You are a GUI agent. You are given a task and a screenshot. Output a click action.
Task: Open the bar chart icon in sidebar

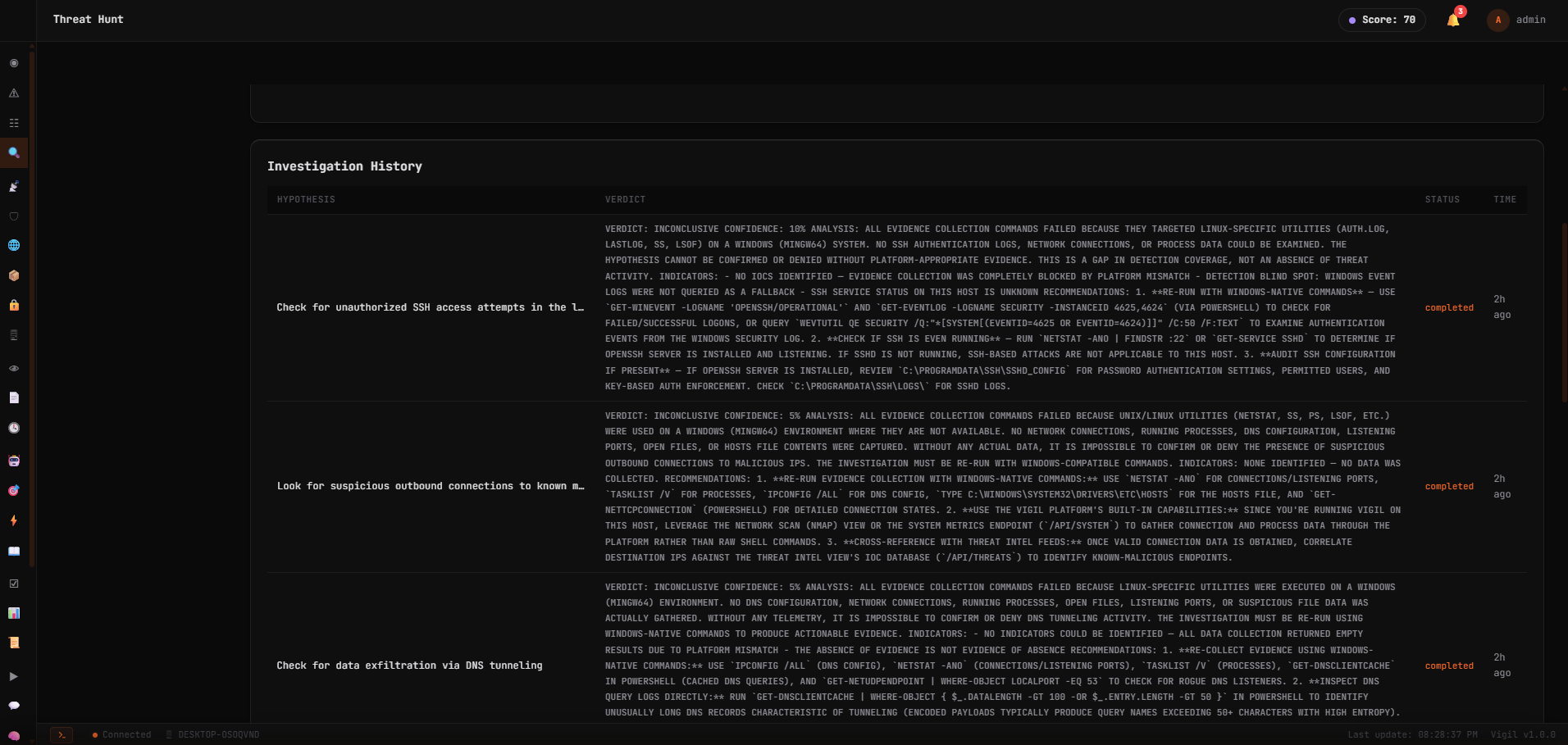pos(14,613)
